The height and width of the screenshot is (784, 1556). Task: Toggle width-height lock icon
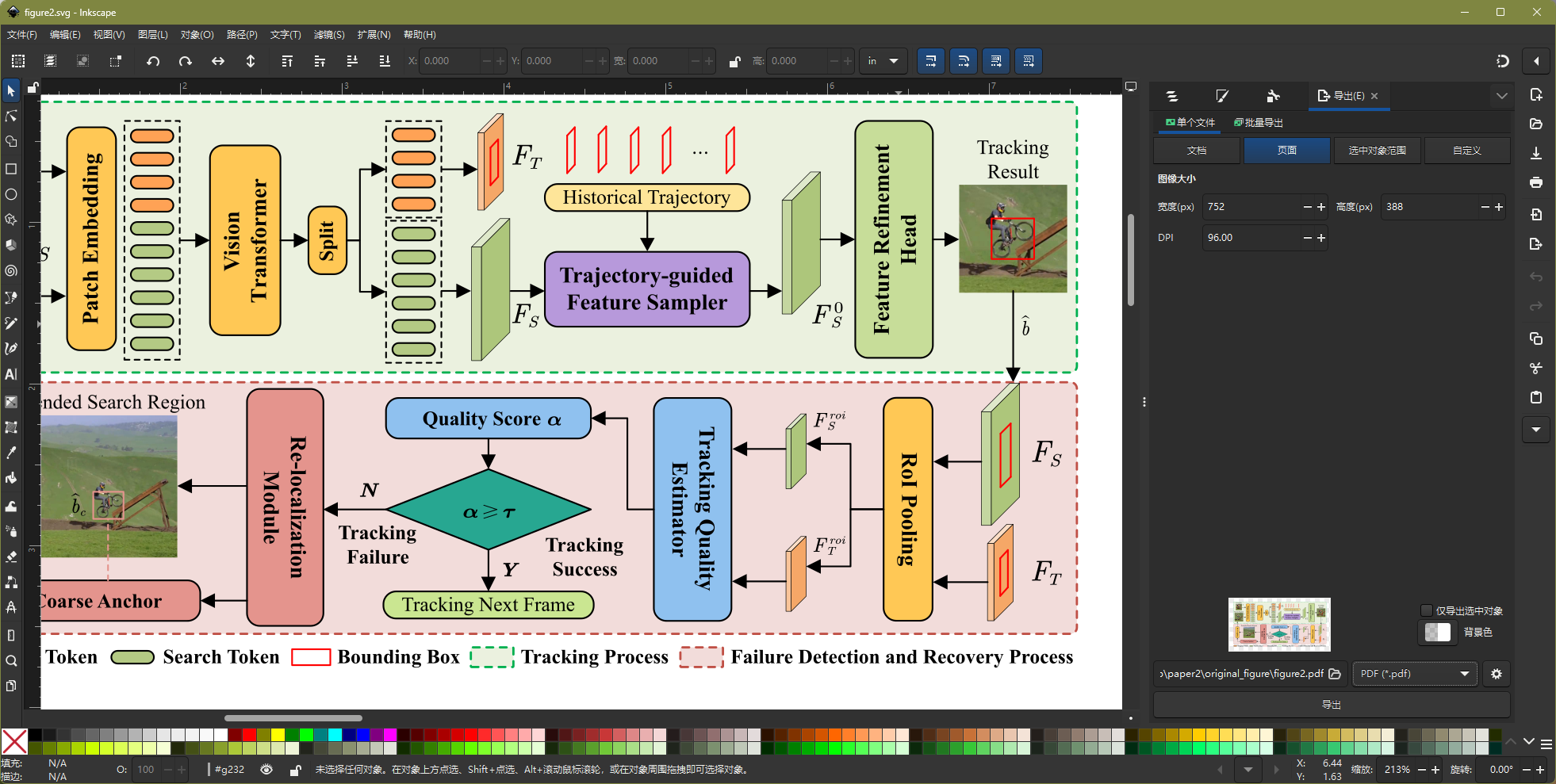(734, 61)
